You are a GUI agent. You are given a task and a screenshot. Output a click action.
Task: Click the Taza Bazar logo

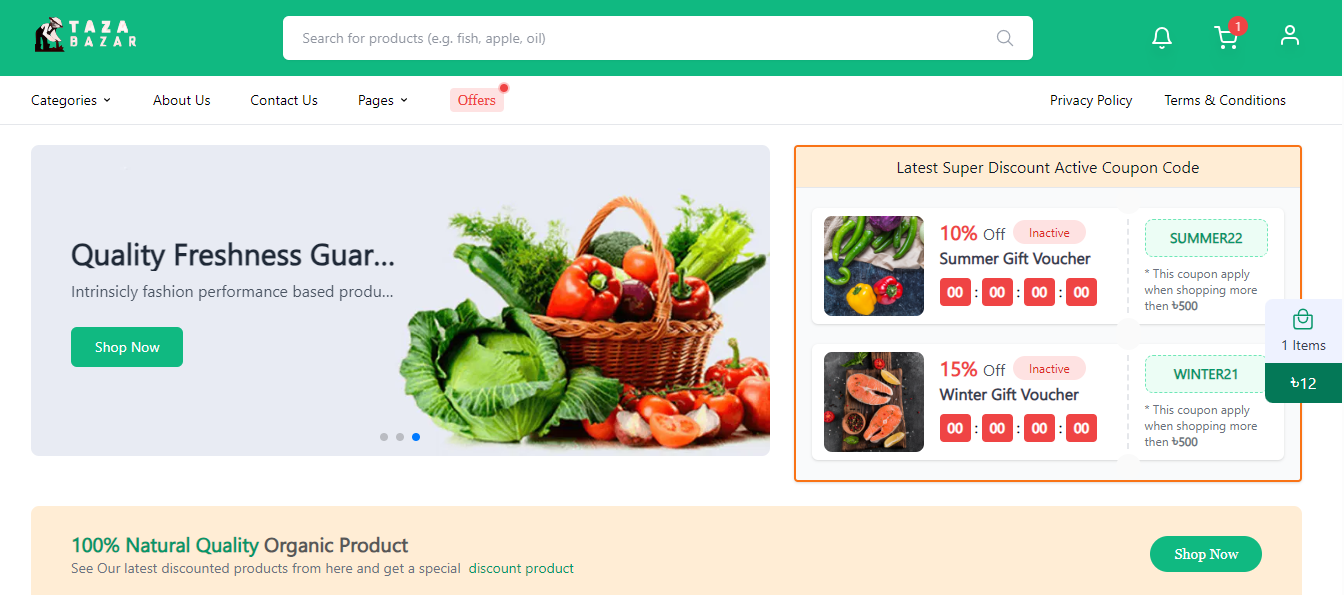tap(85, 36)
